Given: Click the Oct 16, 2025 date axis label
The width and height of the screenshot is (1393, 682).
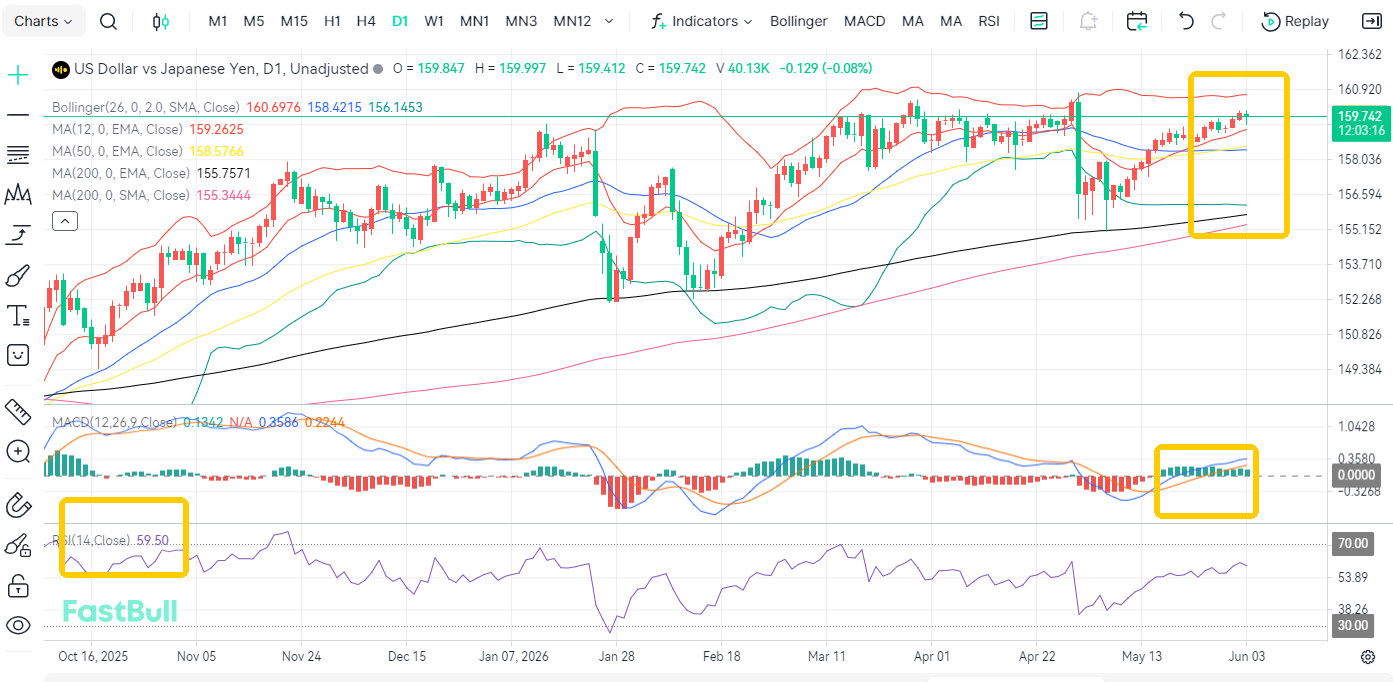Looking at the screenshot, I should pyautogui.click(x=93, y=657).
